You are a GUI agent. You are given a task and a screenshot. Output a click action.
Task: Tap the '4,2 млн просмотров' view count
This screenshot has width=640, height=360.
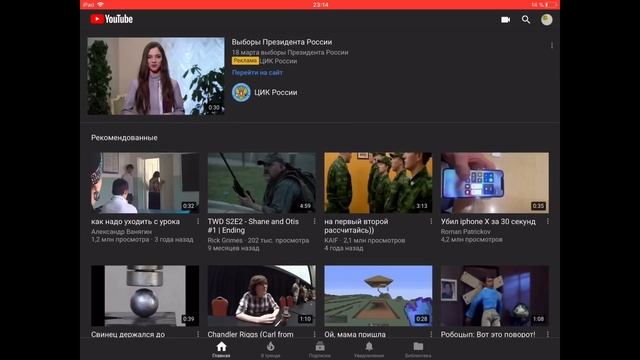coord(471,240)
